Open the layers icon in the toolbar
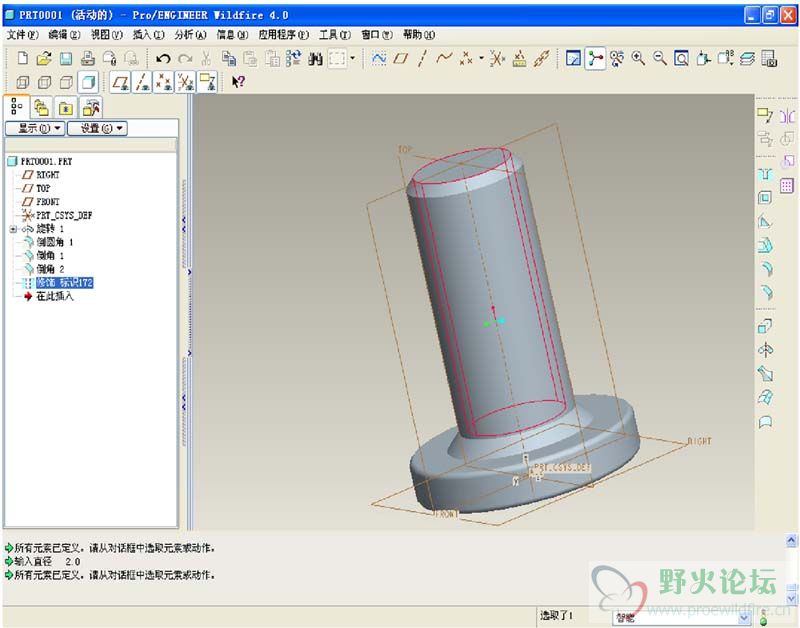This screenshot has width=800, height=628. (747, 59)
